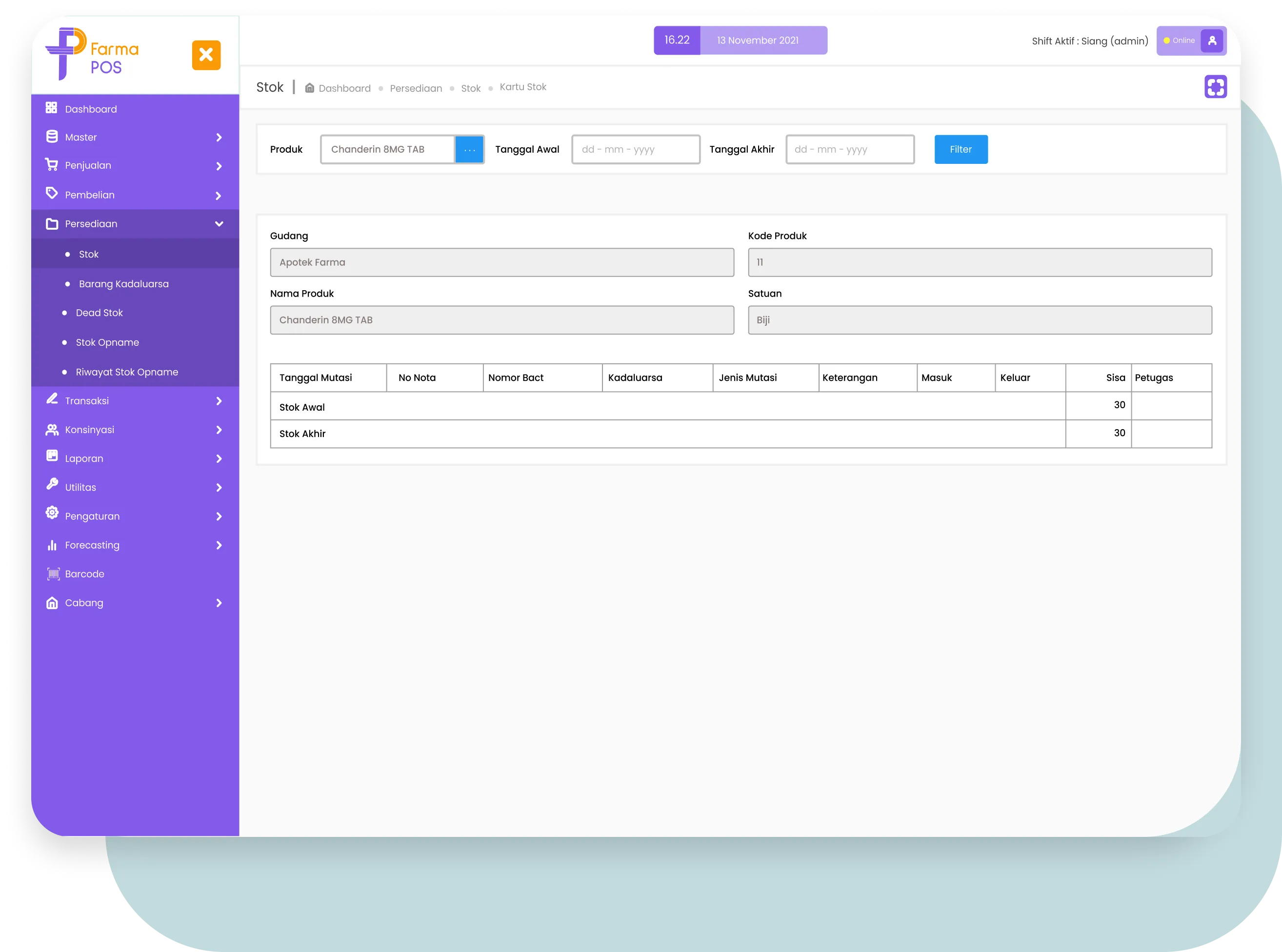The height and width of the screenshot is (952, 1282).
Task: Click the Utilitas wrench icon
Action: coord(52,484)
